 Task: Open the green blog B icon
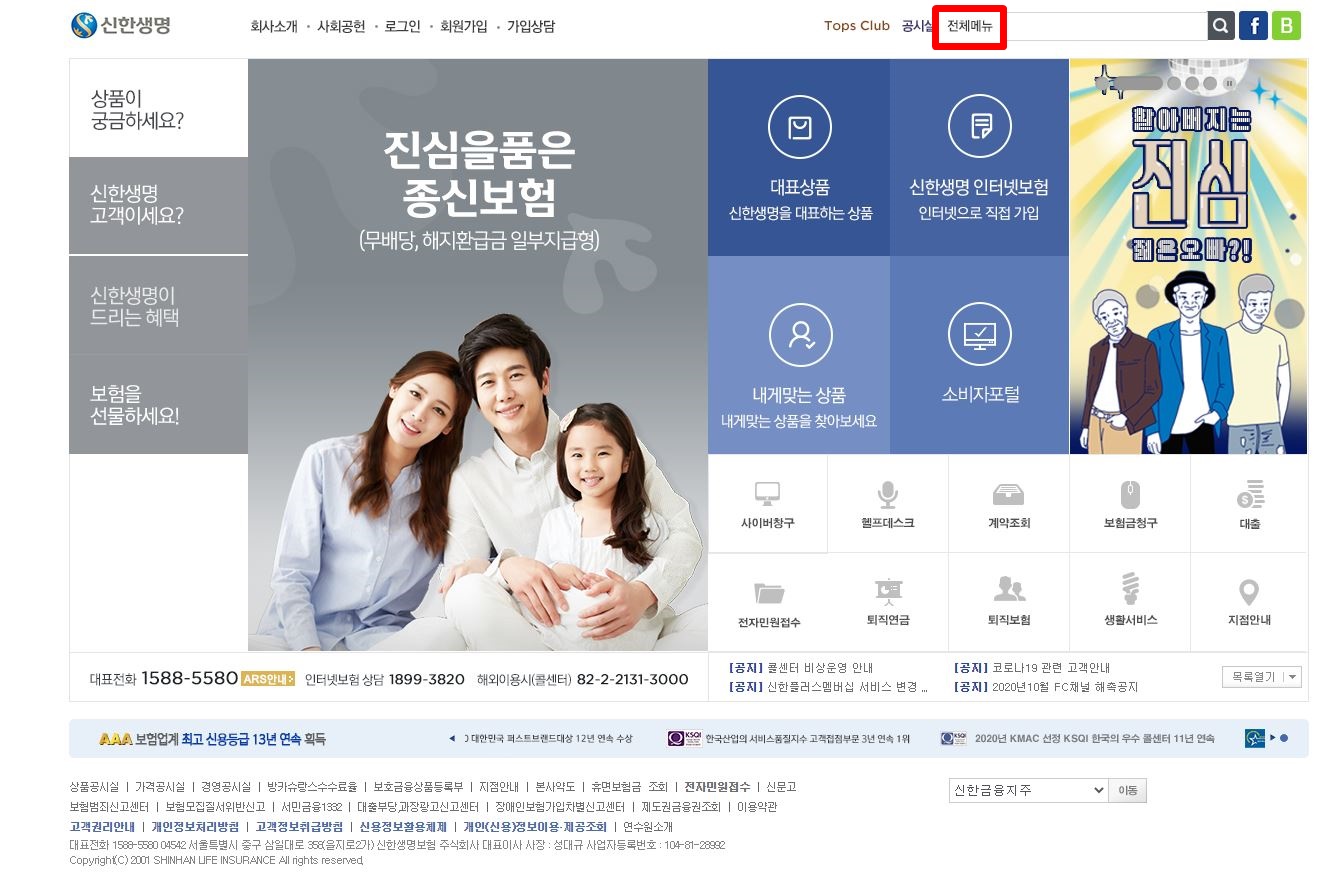[1287, 26]
